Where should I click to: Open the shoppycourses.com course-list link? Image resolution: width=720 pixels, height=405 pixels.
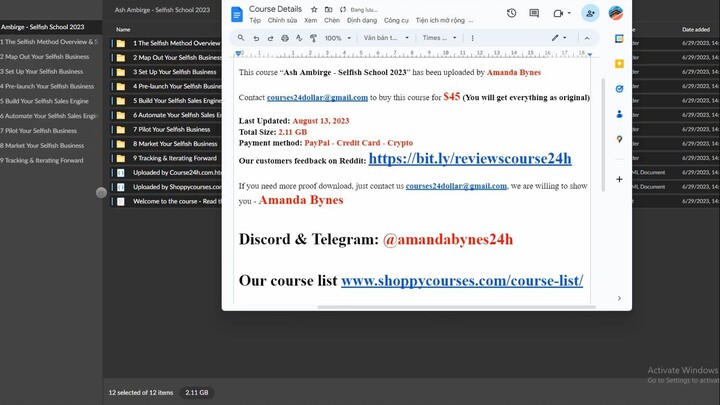pos(462,281)
